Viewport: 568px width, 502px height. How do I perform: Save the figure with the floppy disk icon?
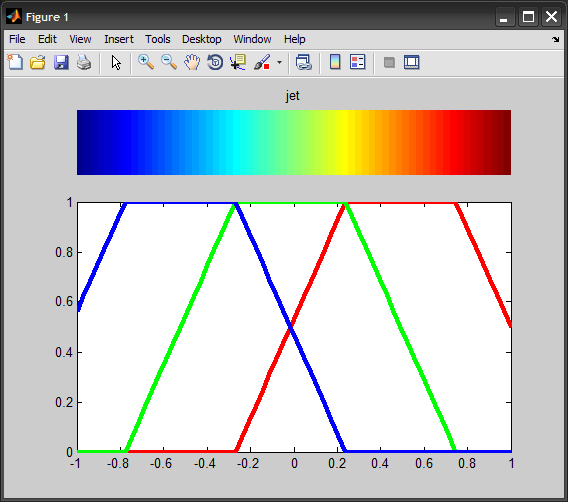[61, 62]
